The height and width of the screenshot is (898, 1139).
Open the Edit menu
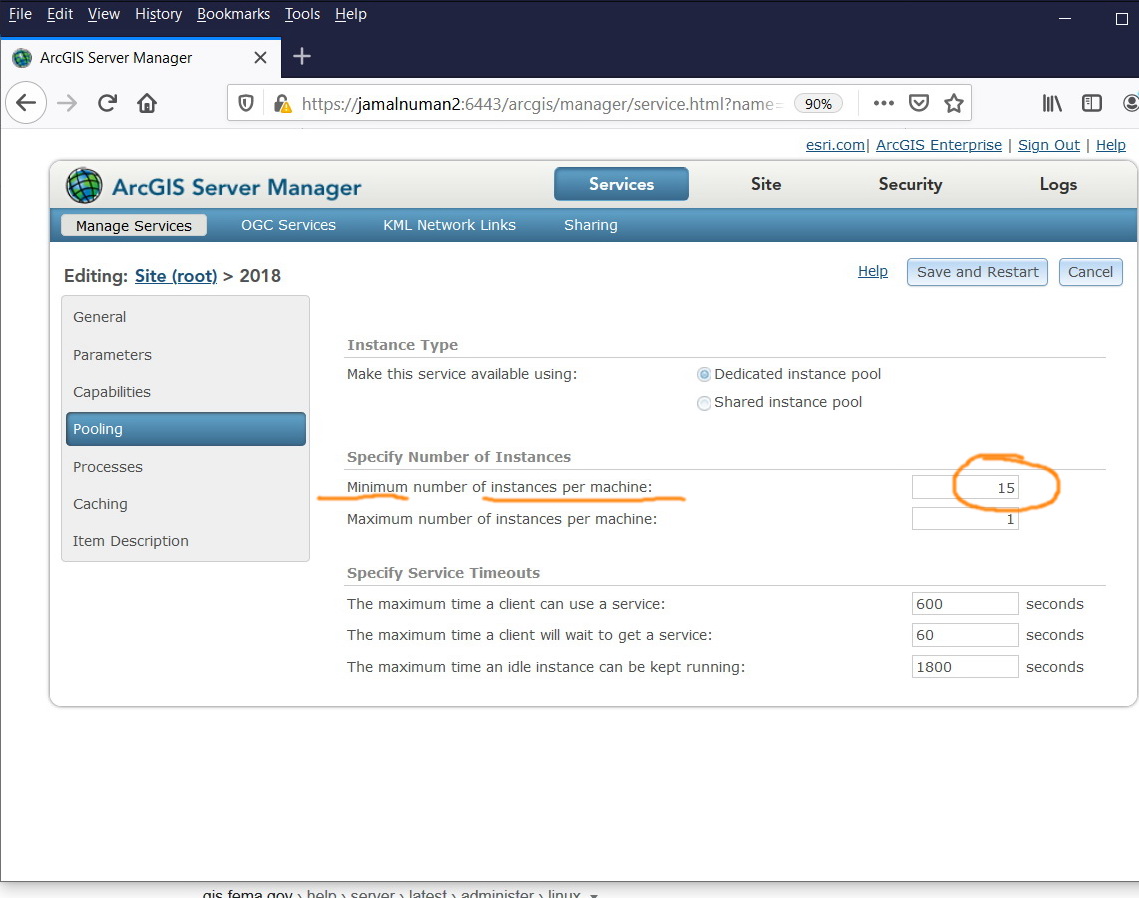(x=60, y=14)
